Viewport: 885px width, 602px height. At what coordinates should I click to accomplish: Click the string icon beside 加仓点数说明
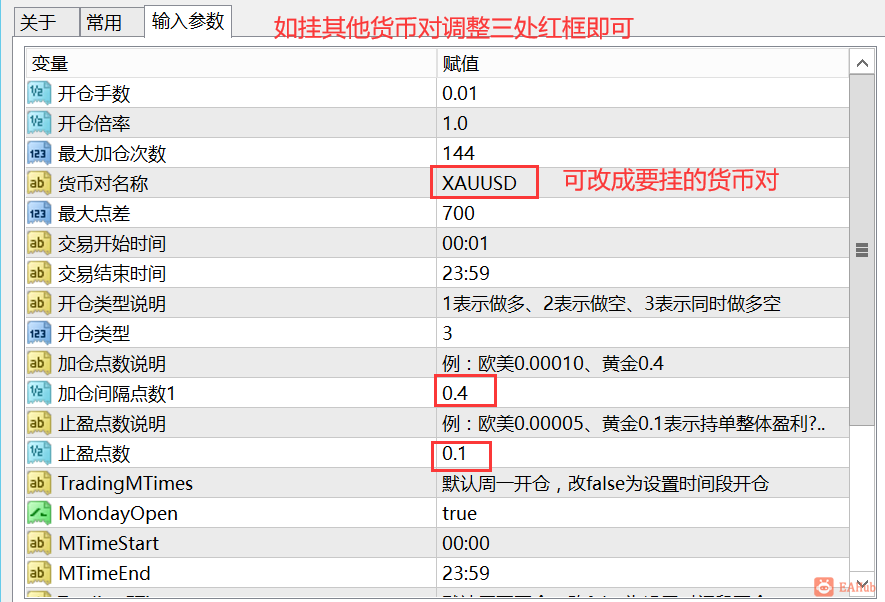tap(39, 363)
